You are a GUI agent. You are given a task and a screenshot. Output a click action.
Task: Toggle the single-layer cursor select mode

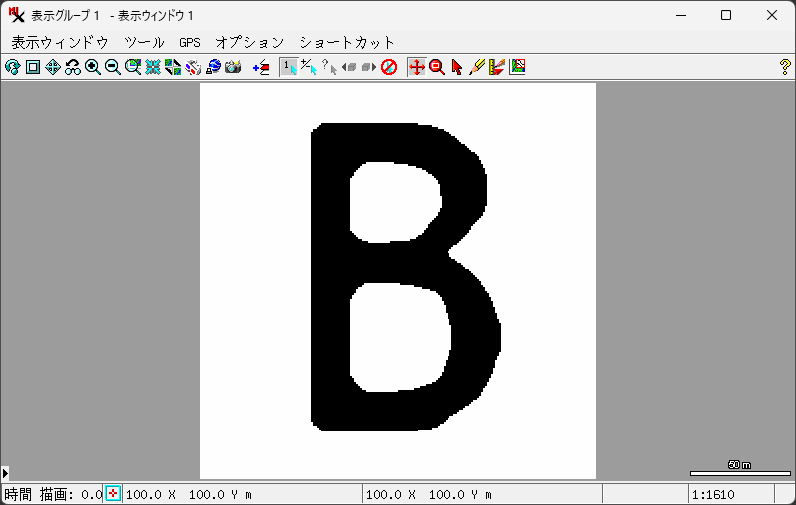(289, 67)
